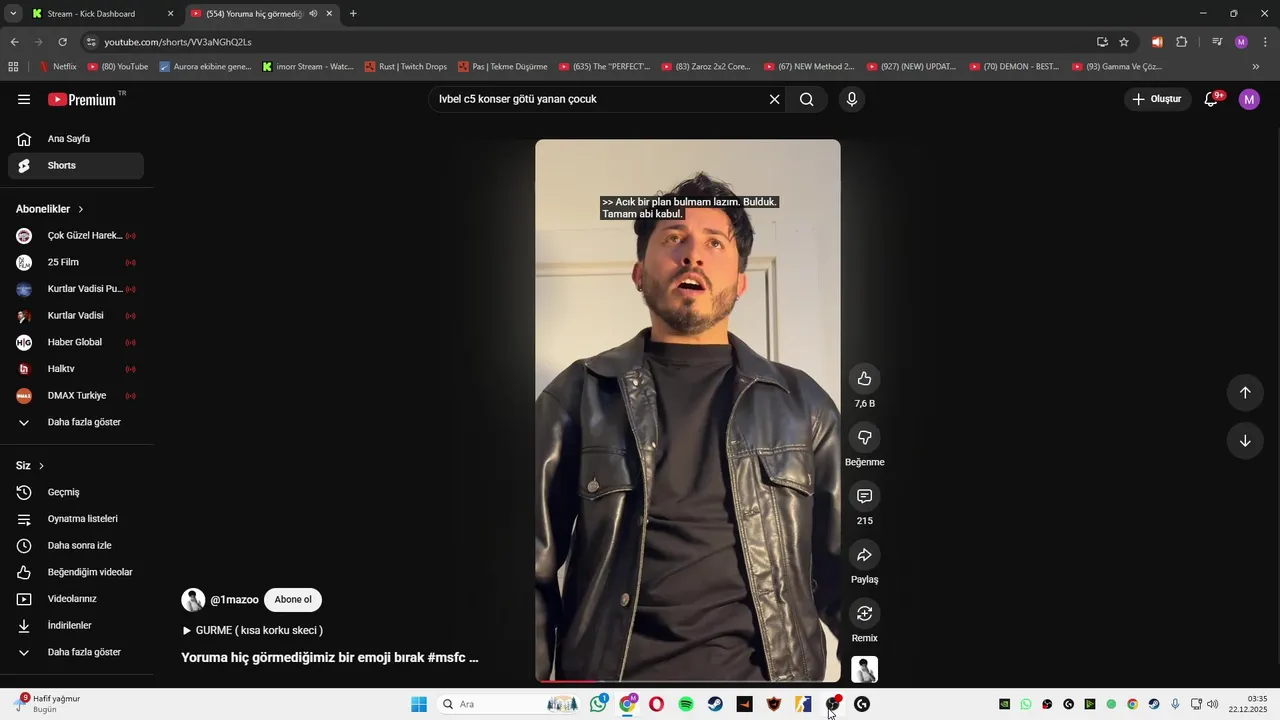Open the DMAX Turkiye channel
Viewport: 1280px width, 720px height.
pyautogui.click(x=76, y=396)
